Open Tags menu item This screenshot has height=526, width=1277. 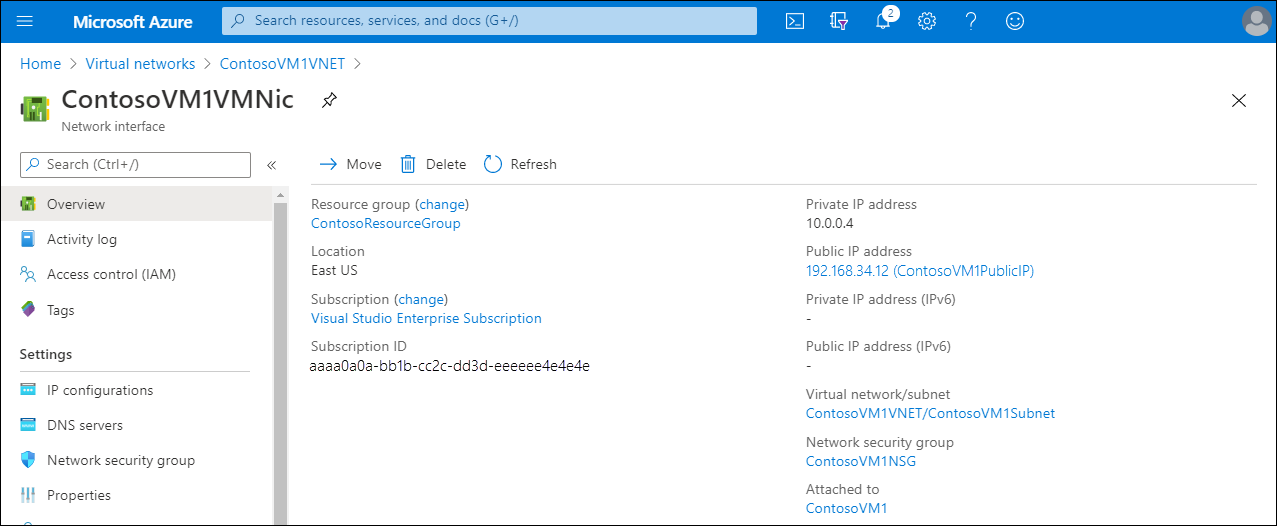(x=136, y=310)
